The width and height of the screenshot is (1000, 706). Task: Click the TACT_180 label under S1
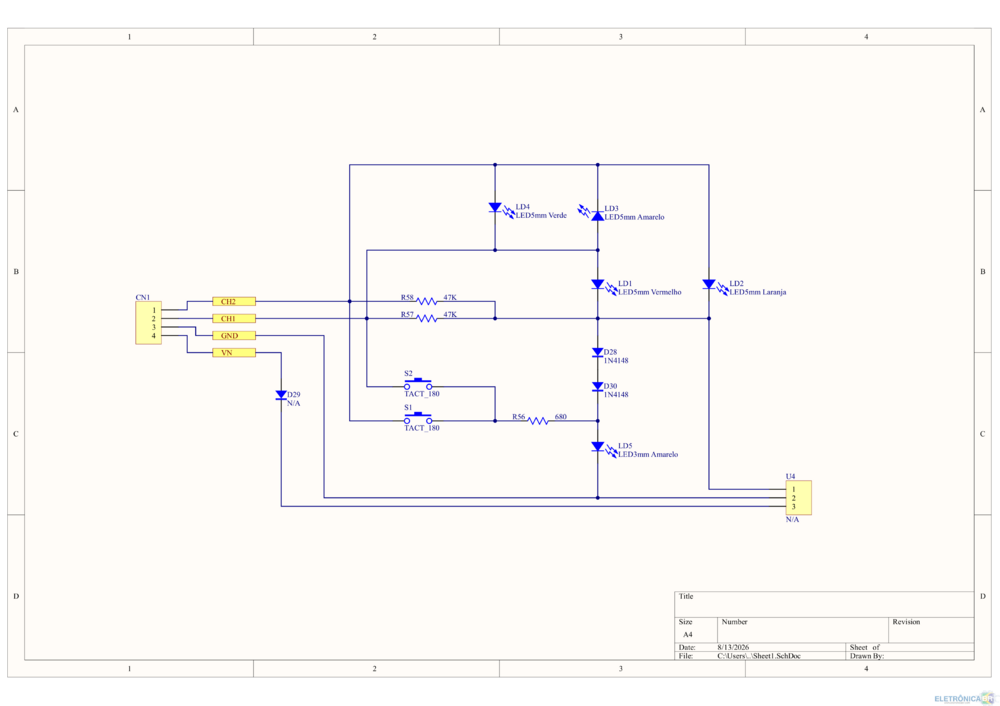422,428
